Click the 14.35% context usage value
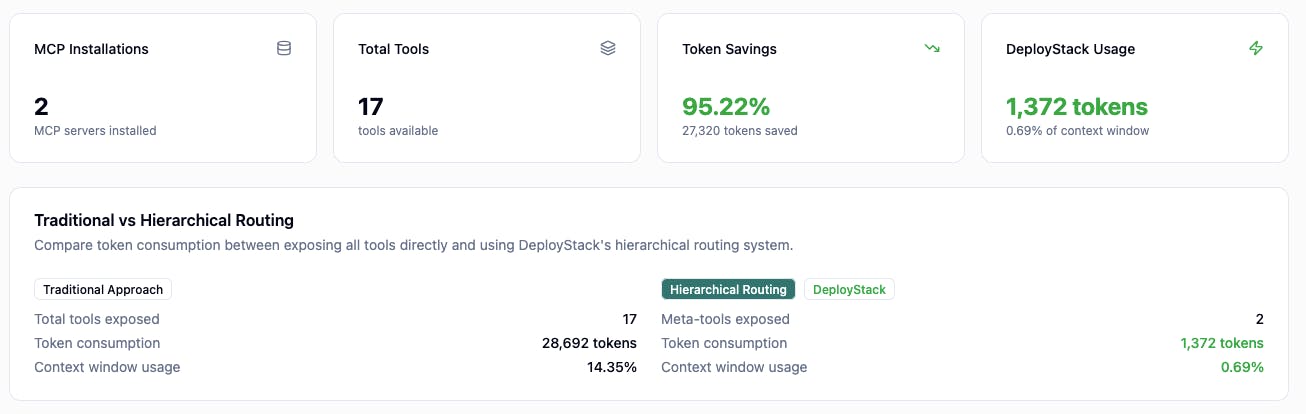This screenshot has height=414, width=1306. [612, 367]
